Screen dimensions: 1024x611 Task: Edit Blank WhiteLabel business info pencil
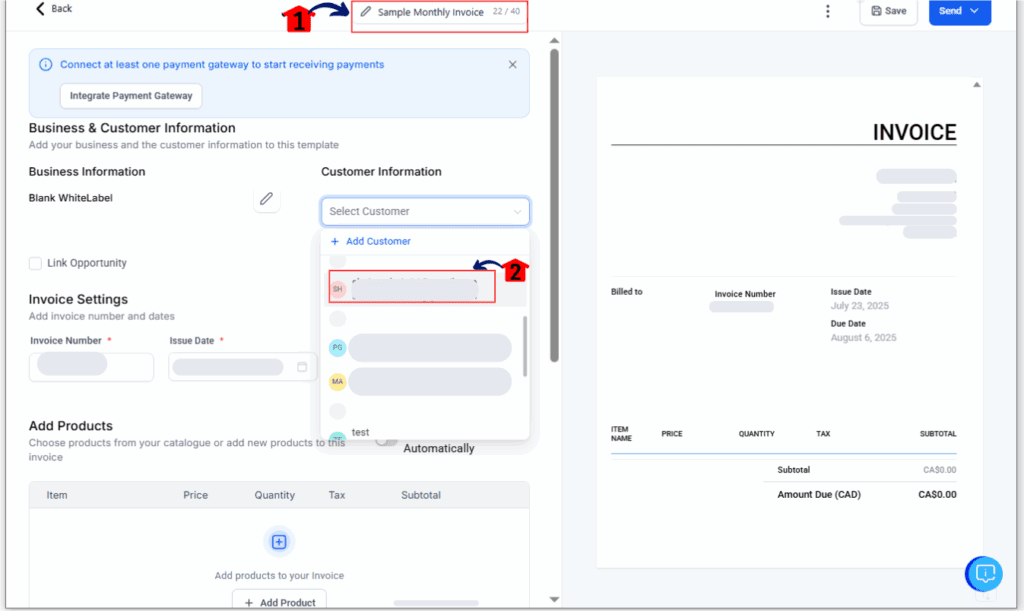click(x=266, y=199)
